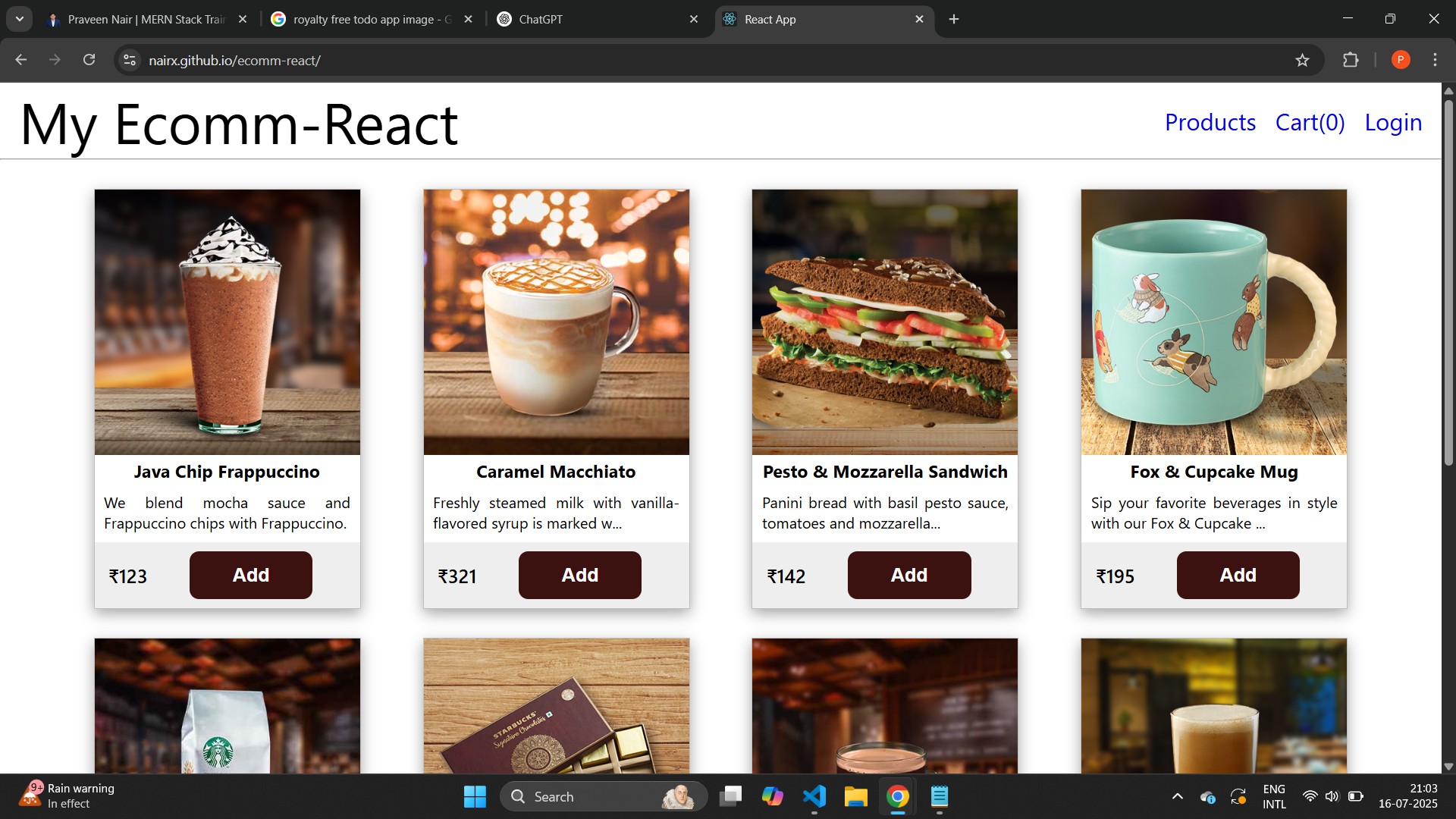Open Visual Studio Code from taskbar
This screenshot has width=1456, height=819.
coord(814,796)
